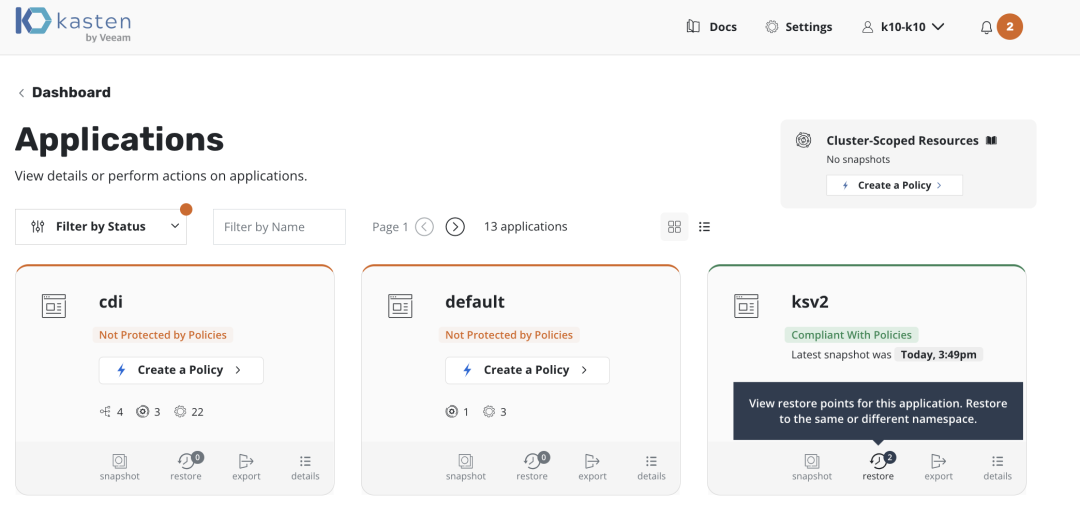
Task: Click the default card count showing 1
Action: [457, 412]
